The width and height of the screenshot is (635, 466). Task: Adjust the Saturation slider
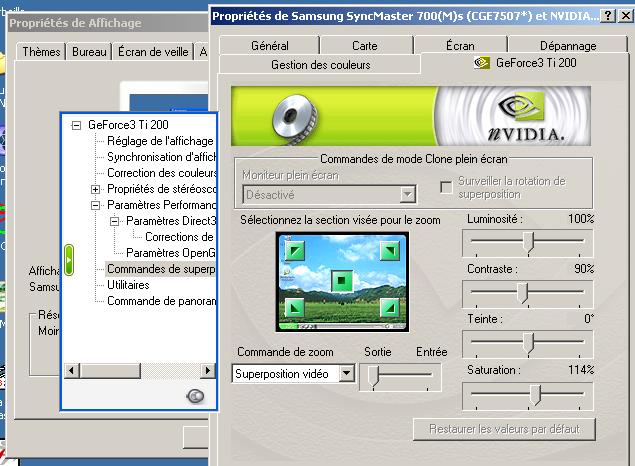pyautogui.click(x=535, y=394)
